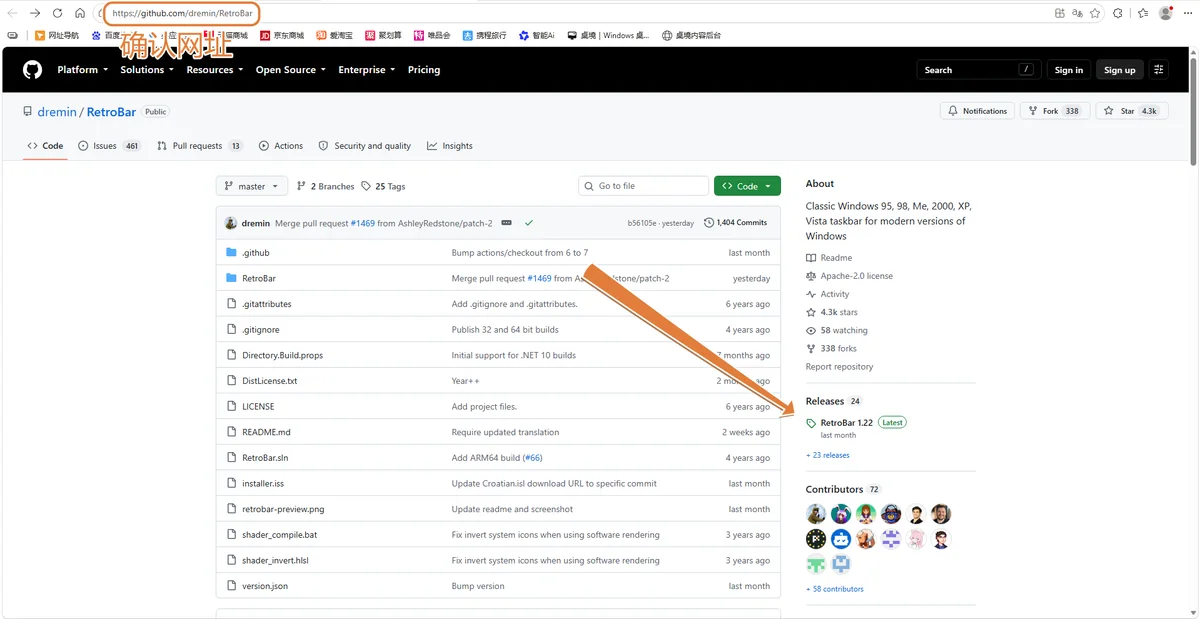Open the dremin owner link
This screenshot has width=1200, height=619.
[x=57, y=112]
